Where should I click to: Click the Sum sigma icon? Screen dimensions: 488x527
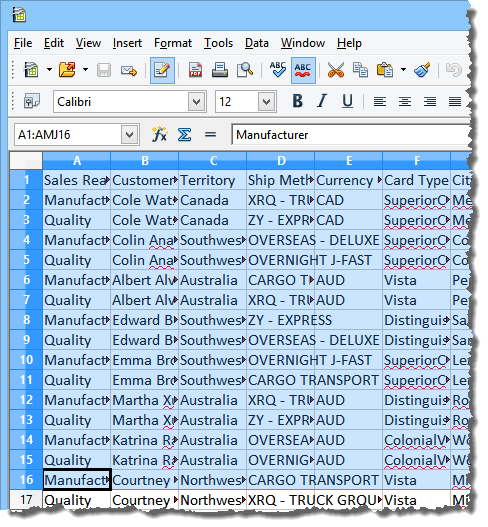pos(185,135)
